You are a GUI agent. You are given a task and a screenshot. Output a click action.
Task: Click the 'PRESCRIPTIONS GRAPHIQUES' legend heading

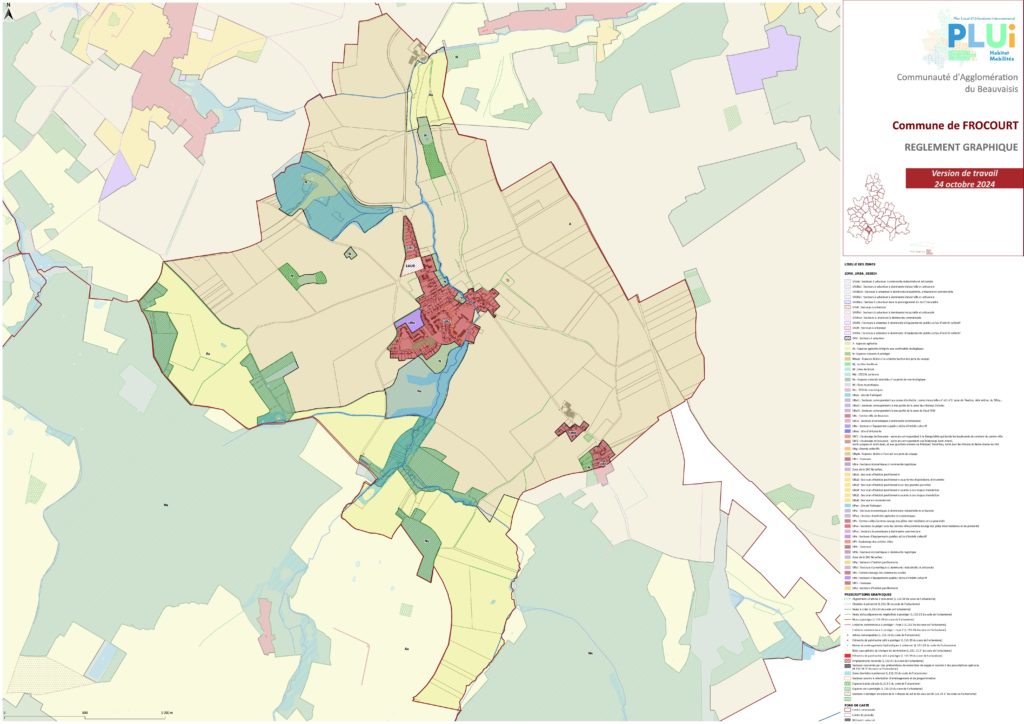pyautogui.click(x=868, y=594)
